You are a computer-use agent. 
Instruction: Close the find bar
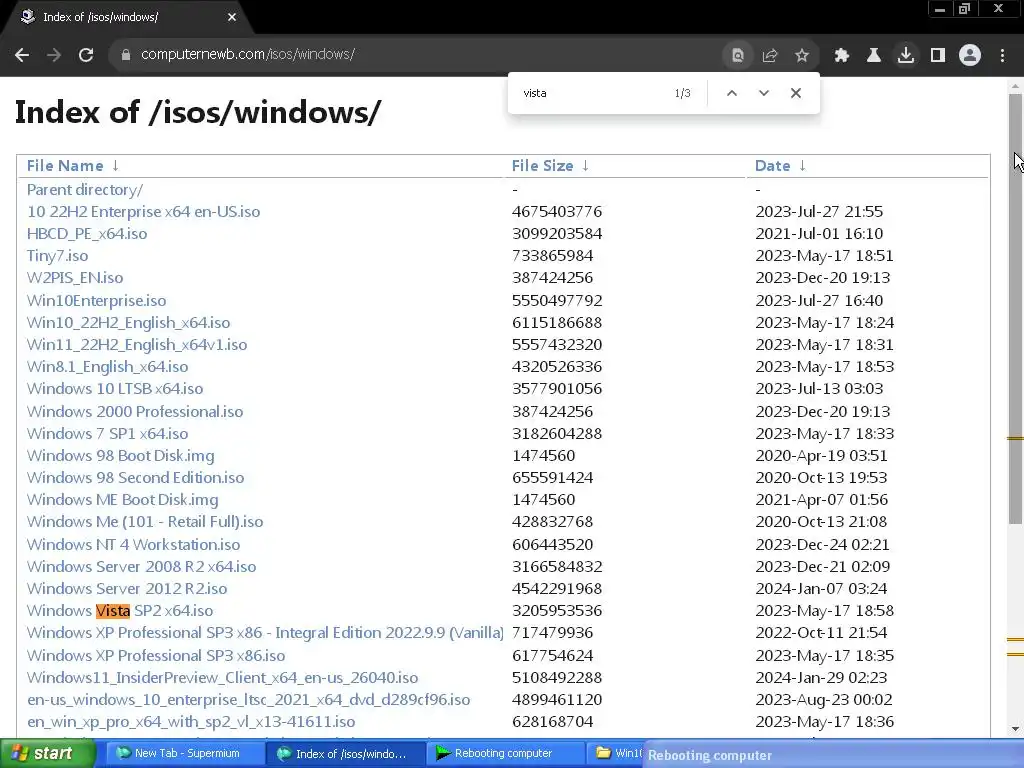coord(795,93)
